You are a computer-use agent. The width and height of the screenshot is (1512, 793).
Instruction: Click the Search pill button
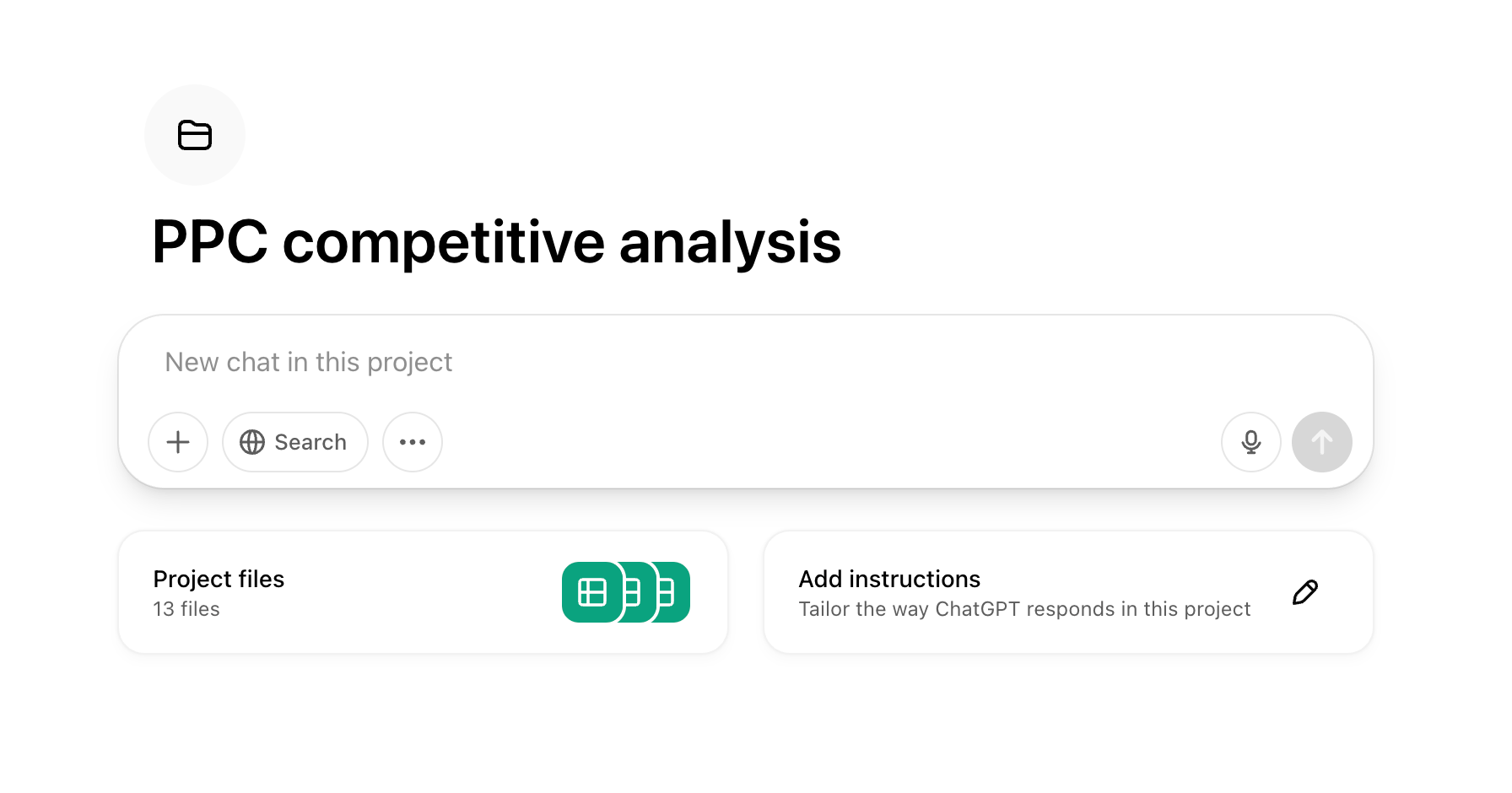click(x=294, y=442)
